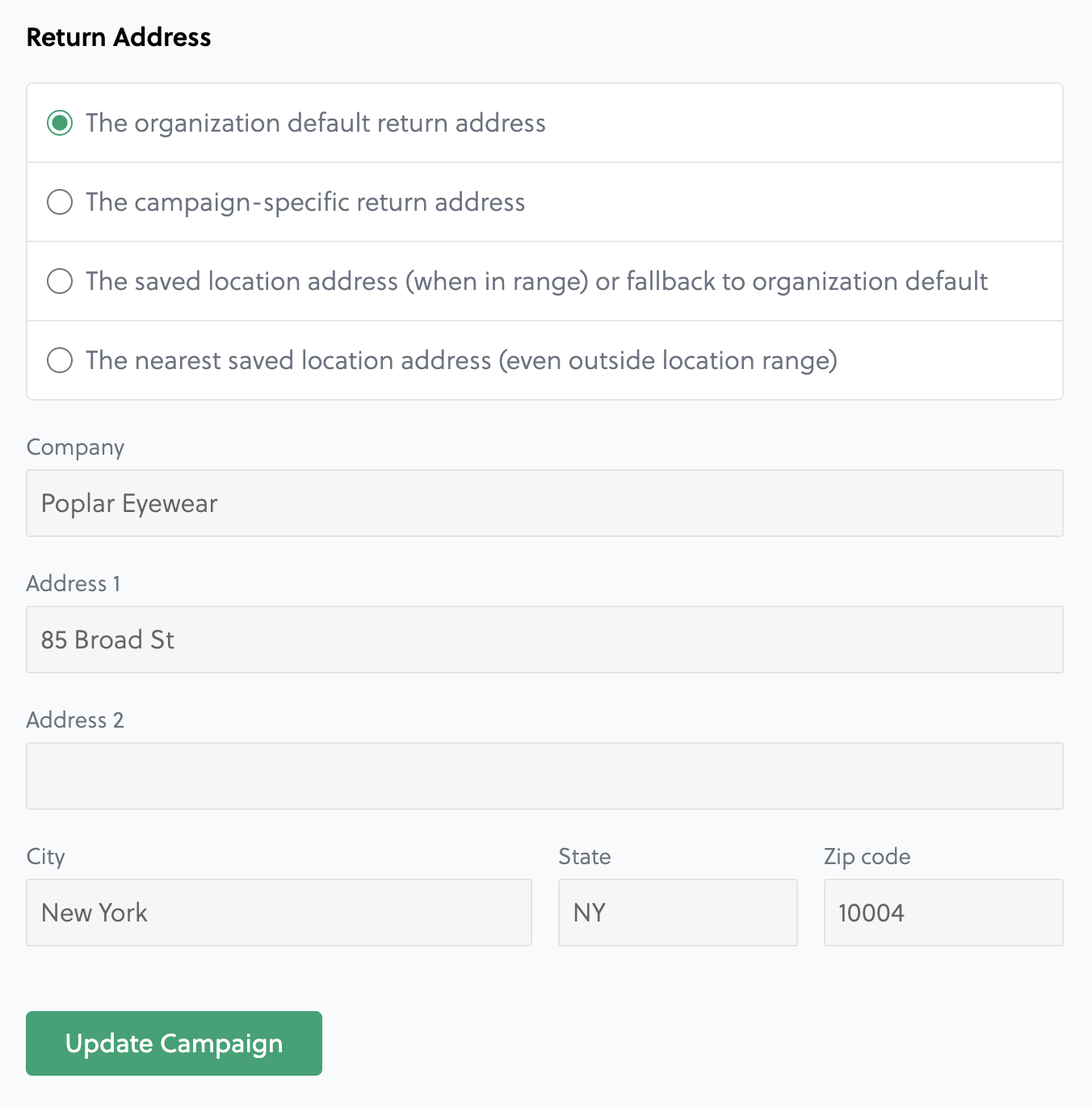
Task: Click the State label above NY
Action: pos(585,856)
